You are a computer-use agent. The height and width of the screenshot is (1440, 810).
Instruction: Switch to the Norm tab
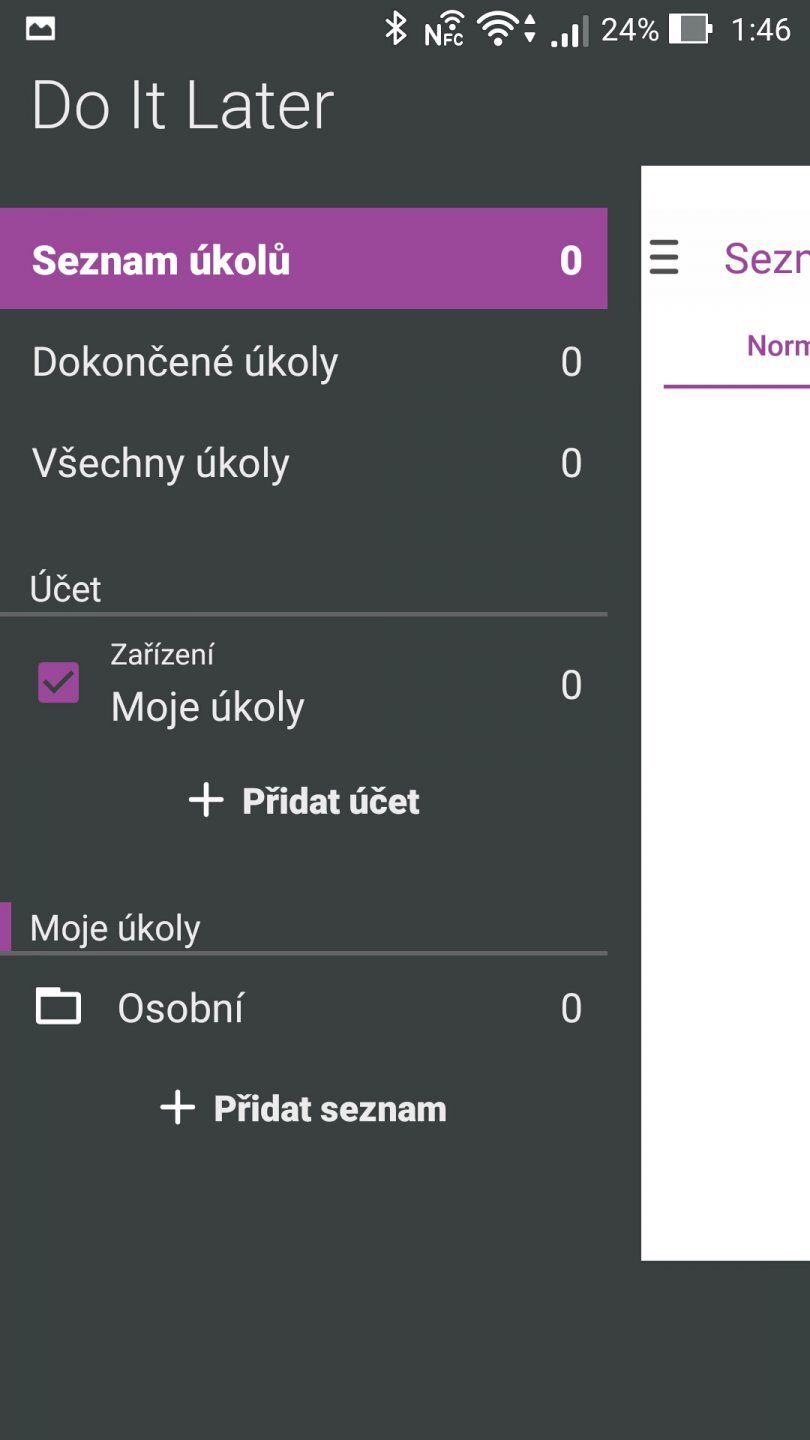click(777, 346)
